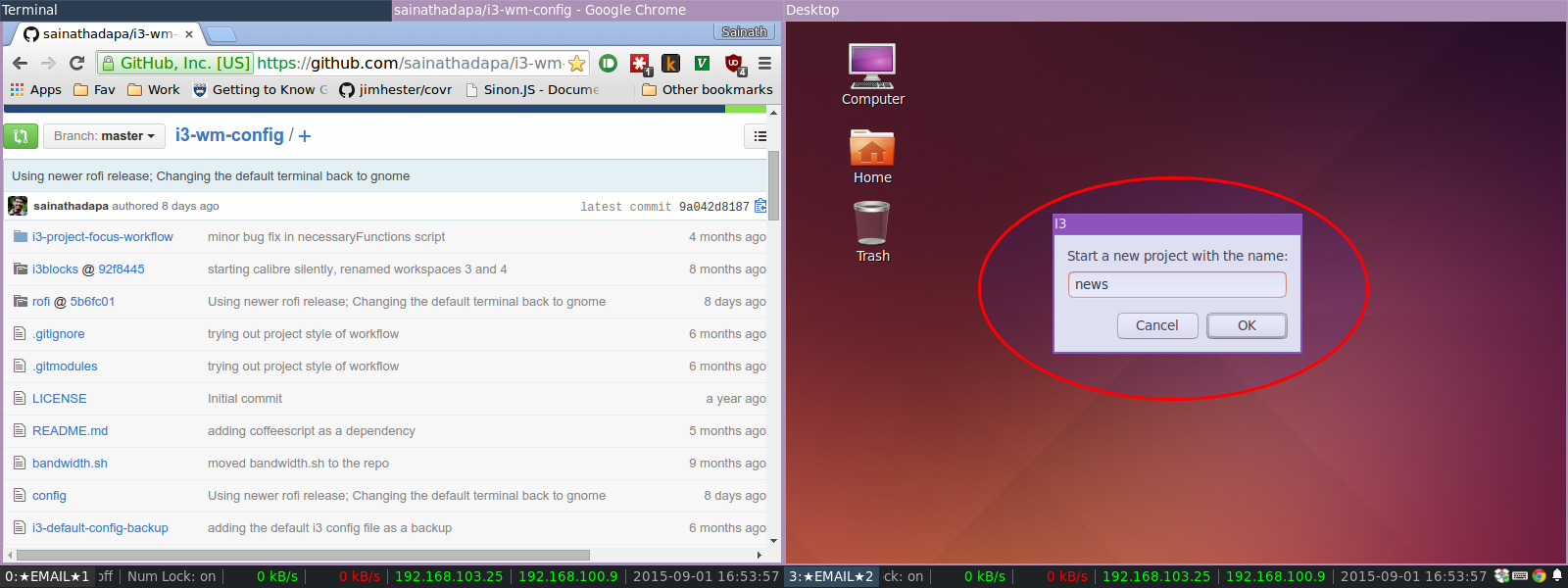
Task: Bookmark this page with the star icon
Action: 577,64
